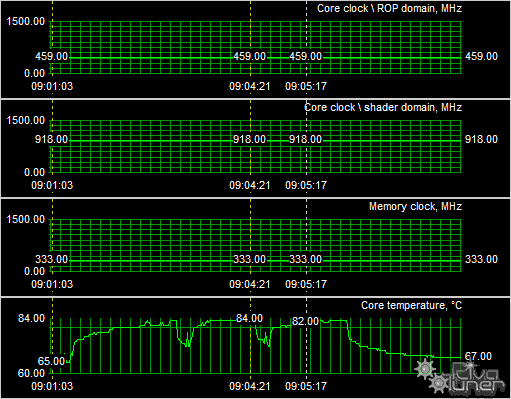511x399 pixels.
Task: Click the 1500.00 axis maximum in shader domain graph
Action: tap(26, 120)
